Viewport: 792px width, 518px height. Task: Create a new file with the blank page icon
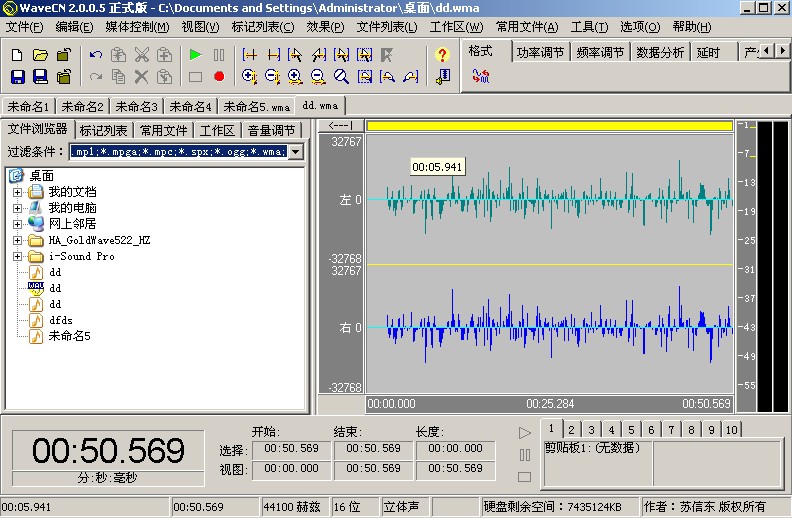point(17,55)
